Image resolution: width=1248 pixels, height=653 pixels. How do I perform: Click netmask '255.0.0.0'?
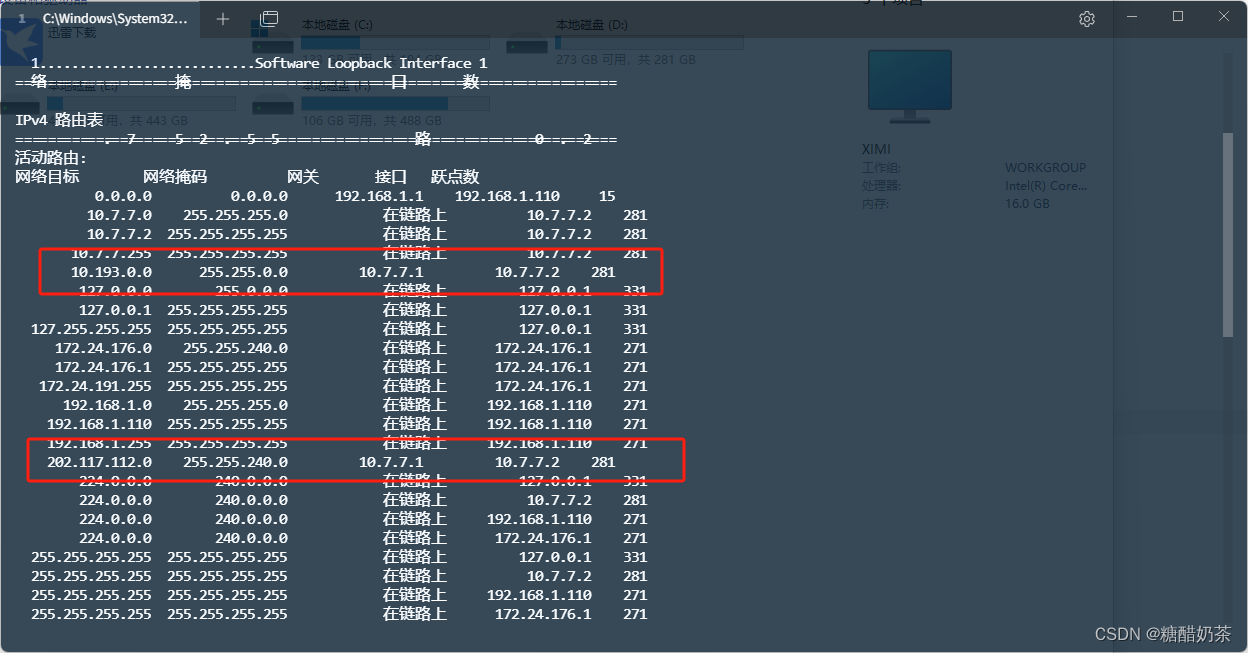click(x=251, y=291)
